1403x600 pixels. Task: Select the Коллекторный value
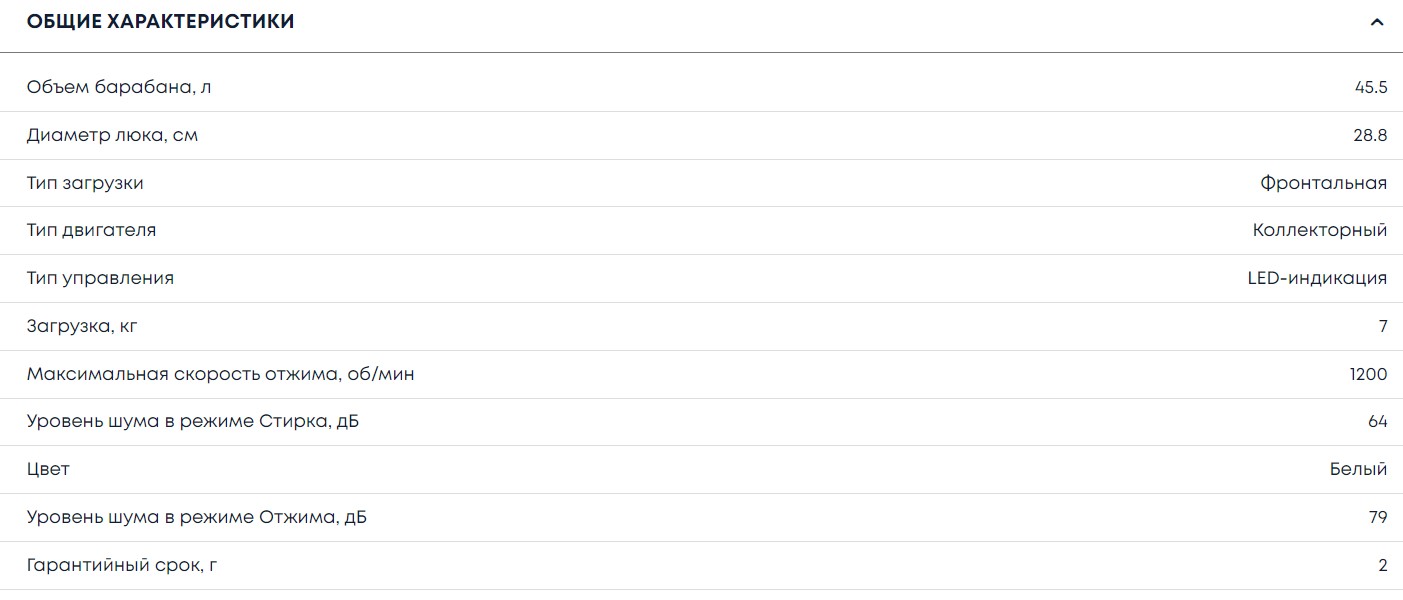(1319, 230)
